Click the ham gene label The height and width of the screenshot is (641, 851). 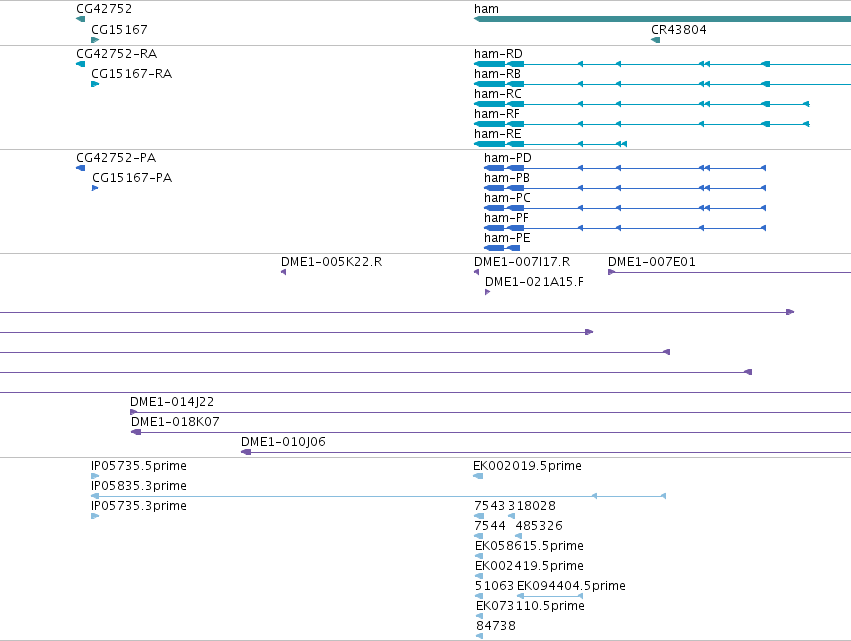click(486, 9)
